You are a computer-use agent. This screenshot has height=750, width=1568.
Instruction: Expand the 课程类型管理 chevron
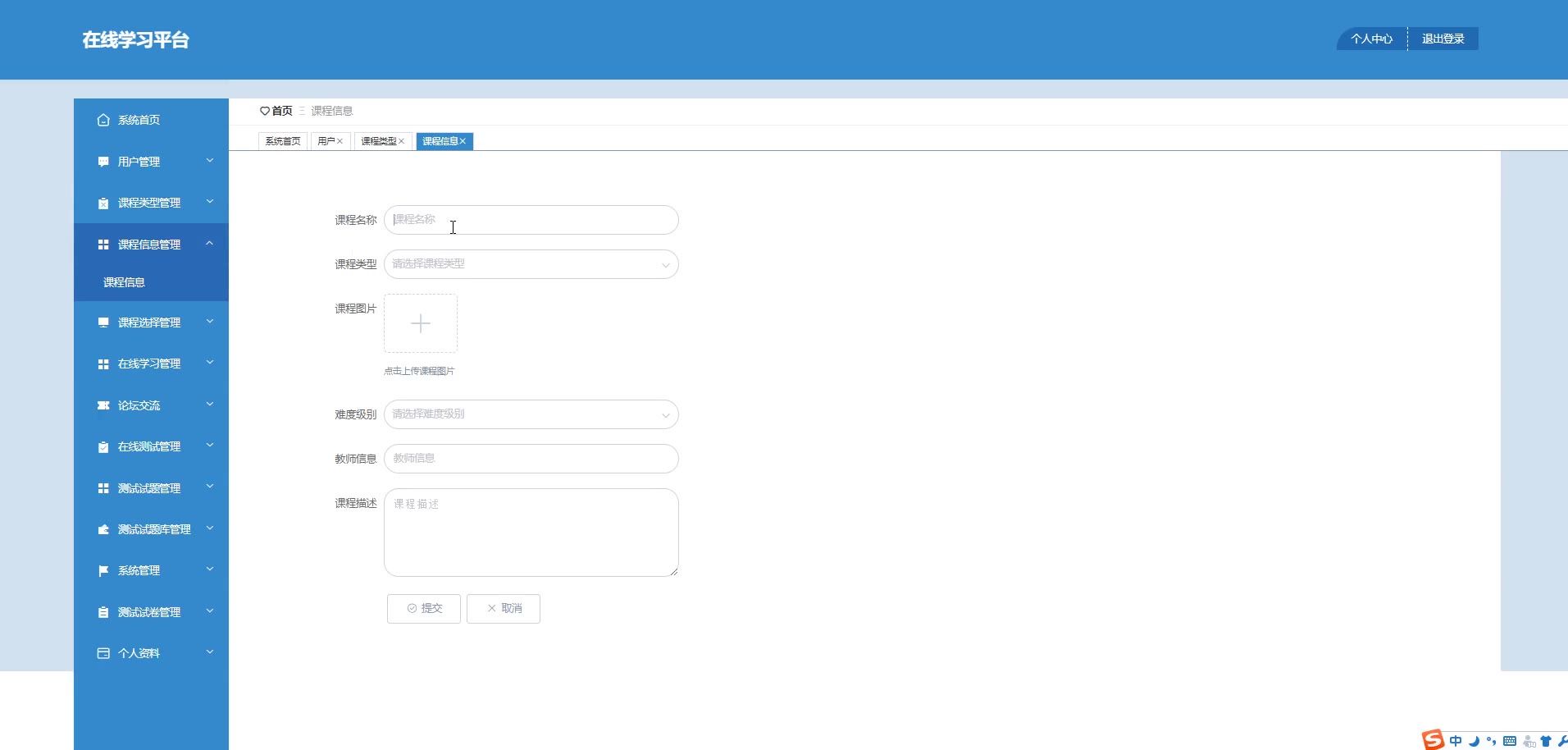[x=210, y=202]
